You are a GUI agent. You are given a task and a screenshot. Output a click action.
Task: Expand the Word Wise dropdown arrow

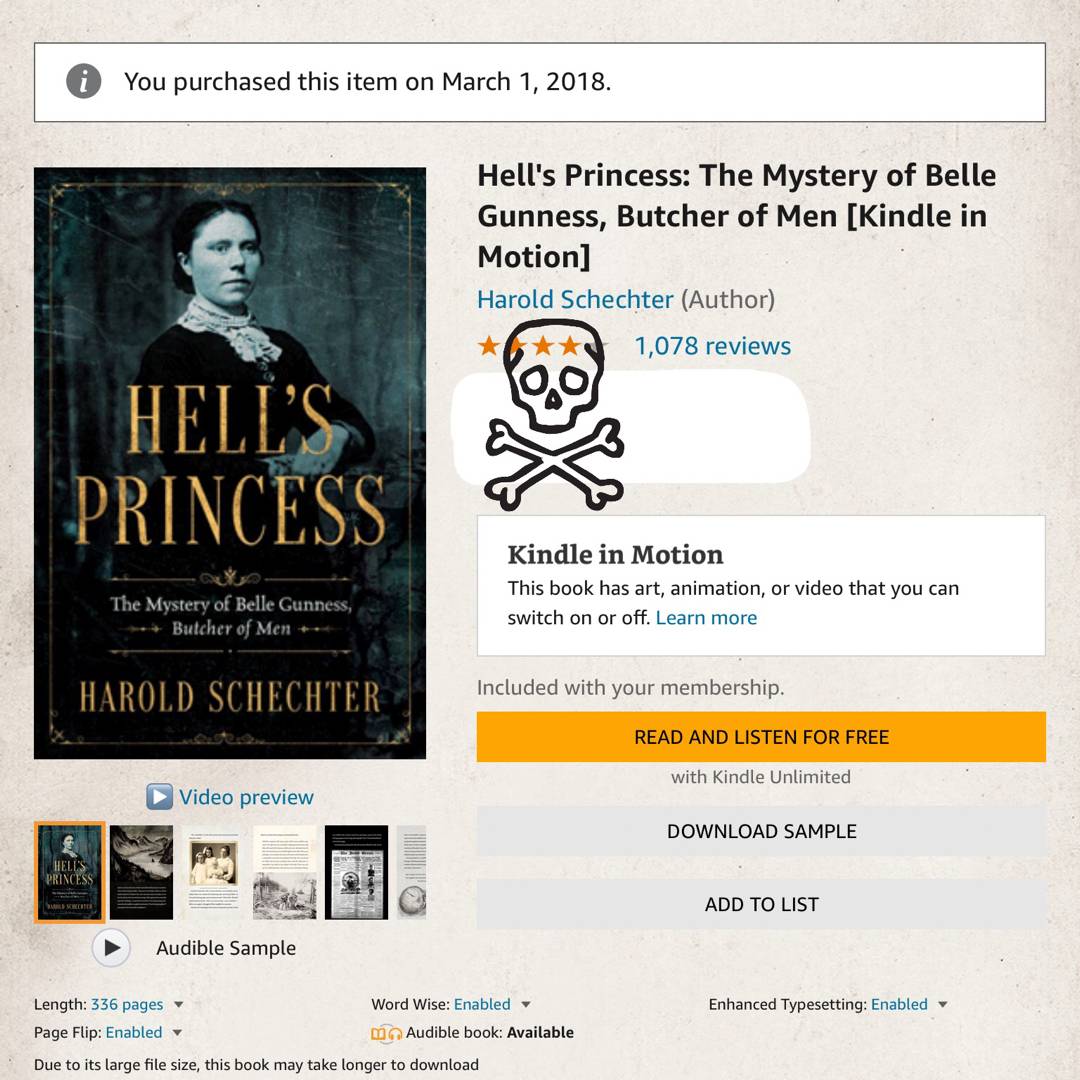[x=526, y=1005]
